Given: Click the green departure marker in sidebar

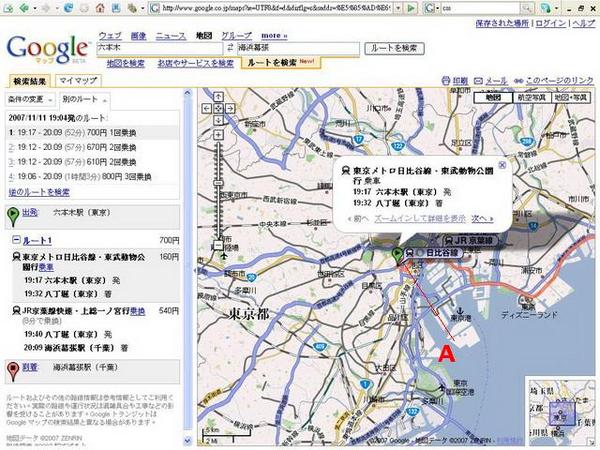Looking at the screenshot, I should 13,215.
